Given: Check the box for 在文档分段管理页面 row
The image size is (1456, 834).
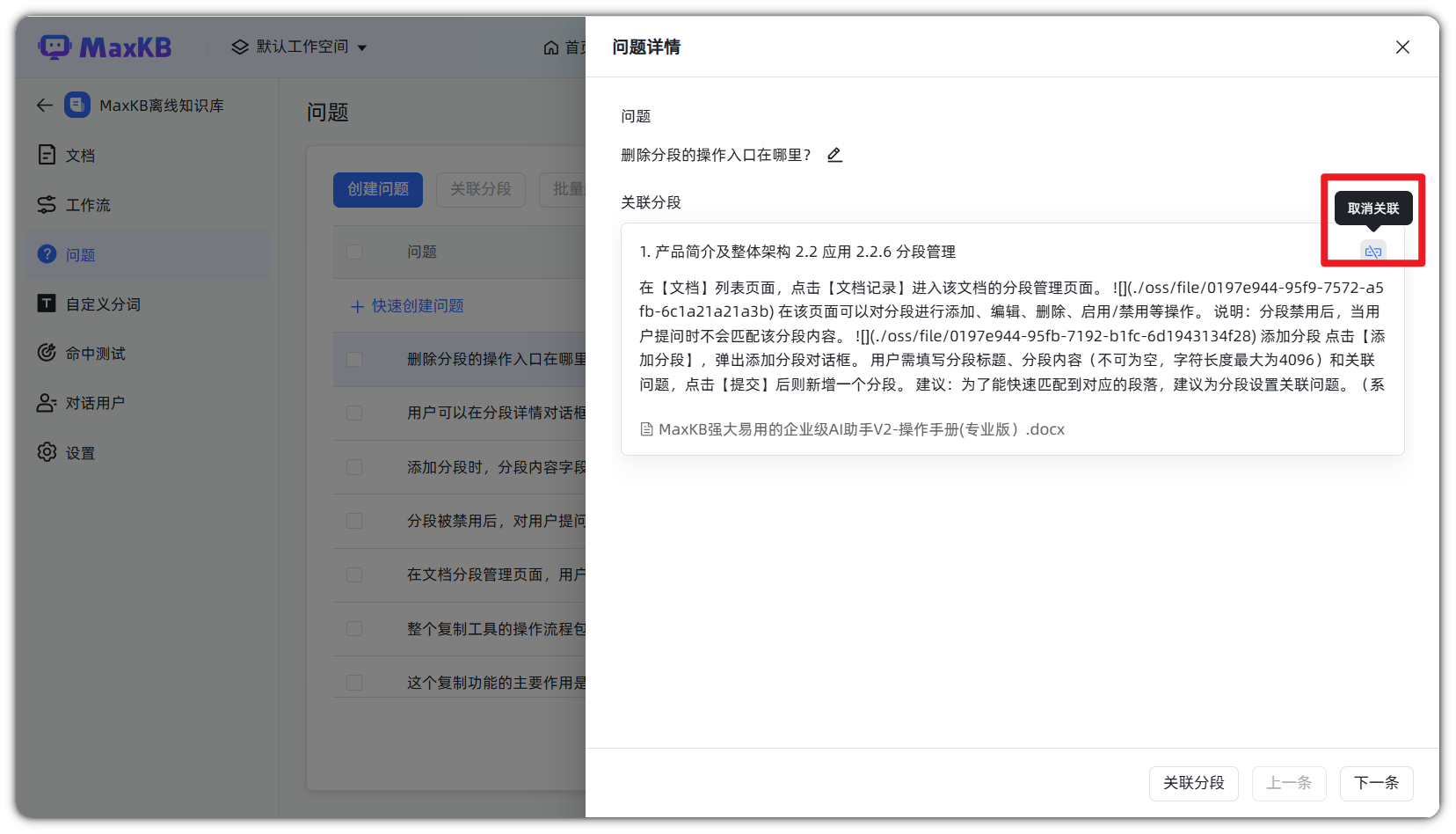Looking at the screenshot, I should coord(354,575).
